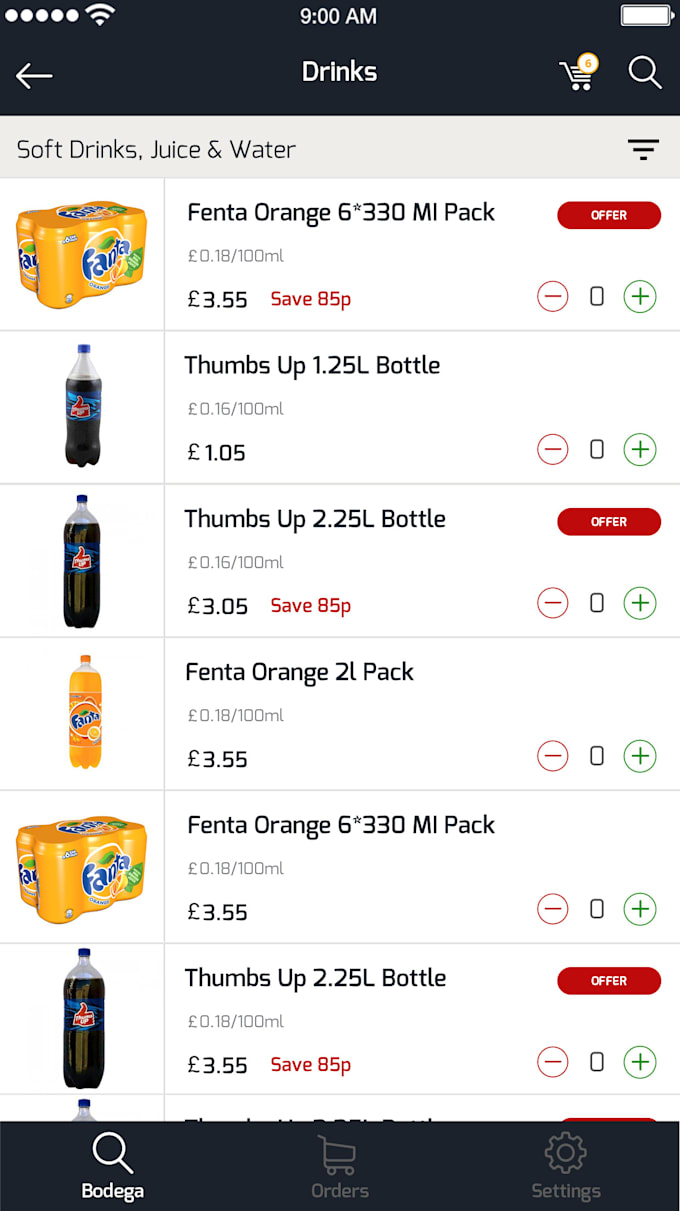Select the Soft Drinks, Juice & Water category
Image resolution: width=680 pixels, height=1211 pixels.
click(156, 150)
